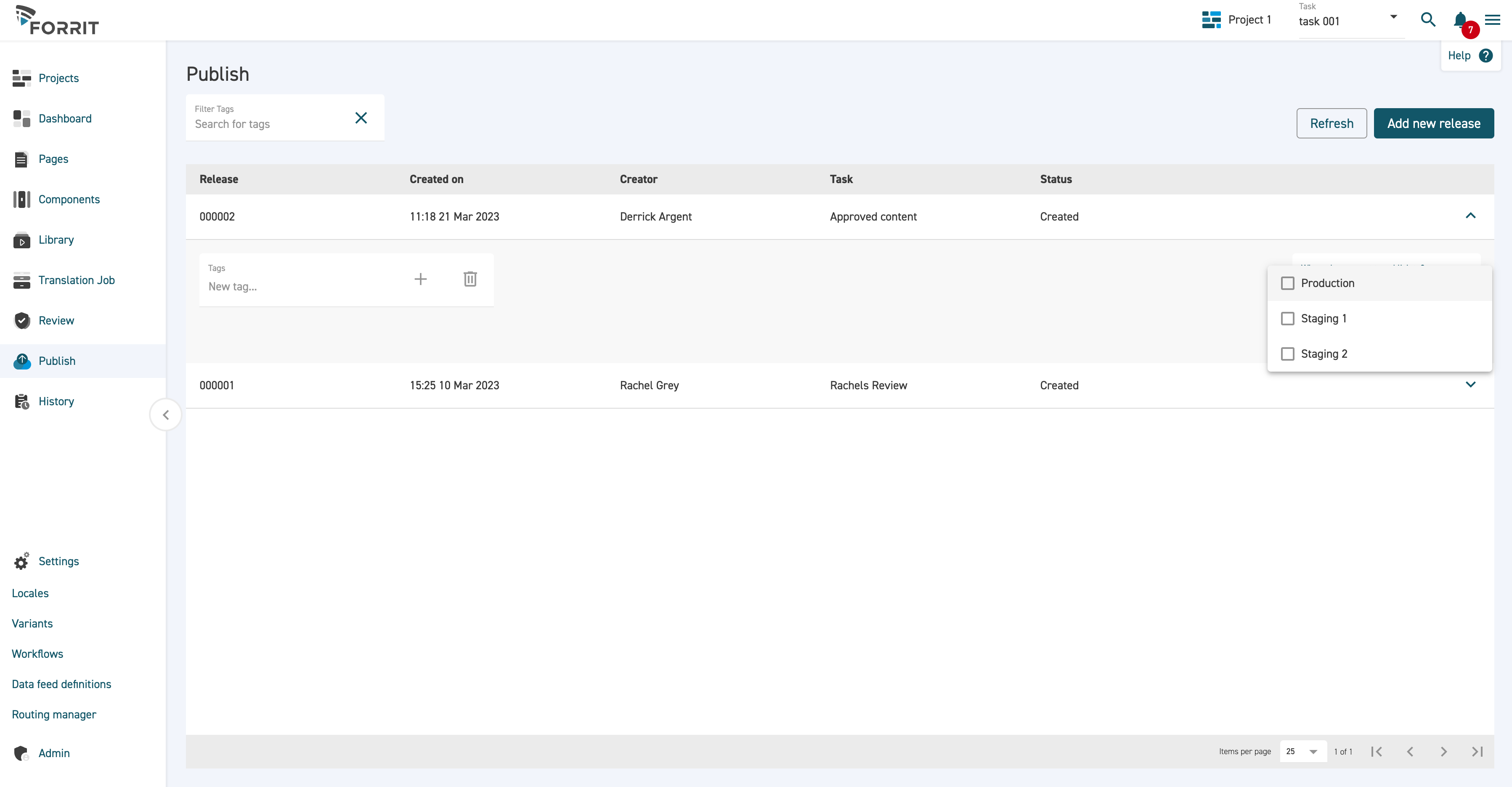Click the Approved content task cell
The width and height of the screenshot is (1512, 787).
[x=873, y=217]
